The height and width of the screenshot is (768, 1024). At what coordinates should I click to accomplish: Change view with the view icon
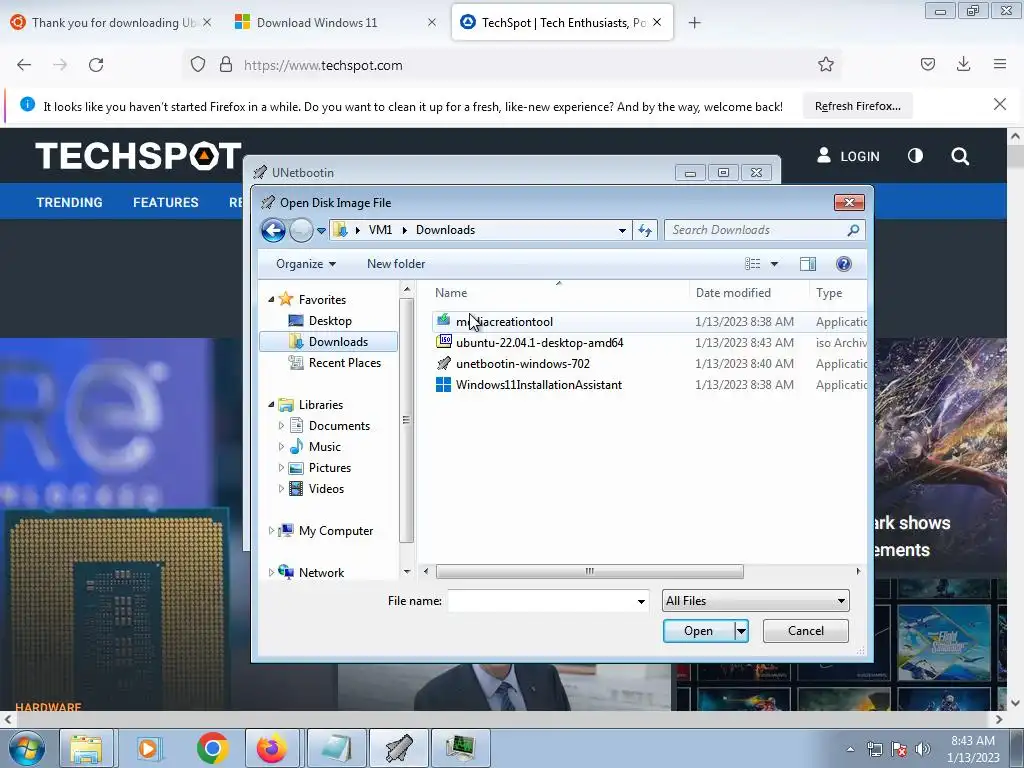[x=752, y=264]
